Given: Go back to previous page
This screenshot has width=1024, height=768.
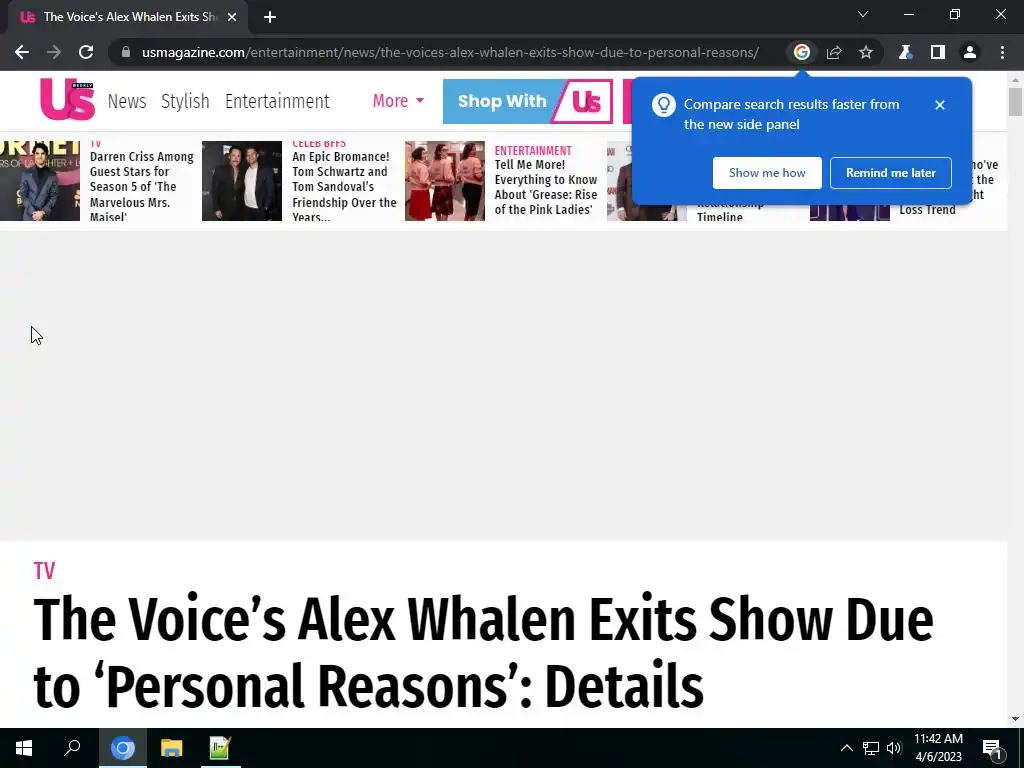Looking at the screenshot, I should pyautogui.click(x=22, y=52).
